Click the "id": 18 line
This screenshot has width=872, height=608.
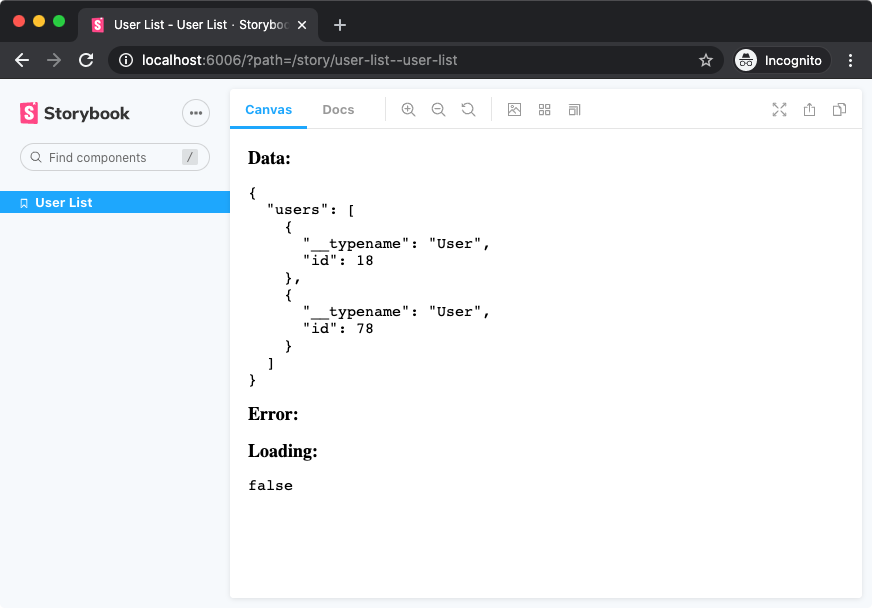point(338,260)
